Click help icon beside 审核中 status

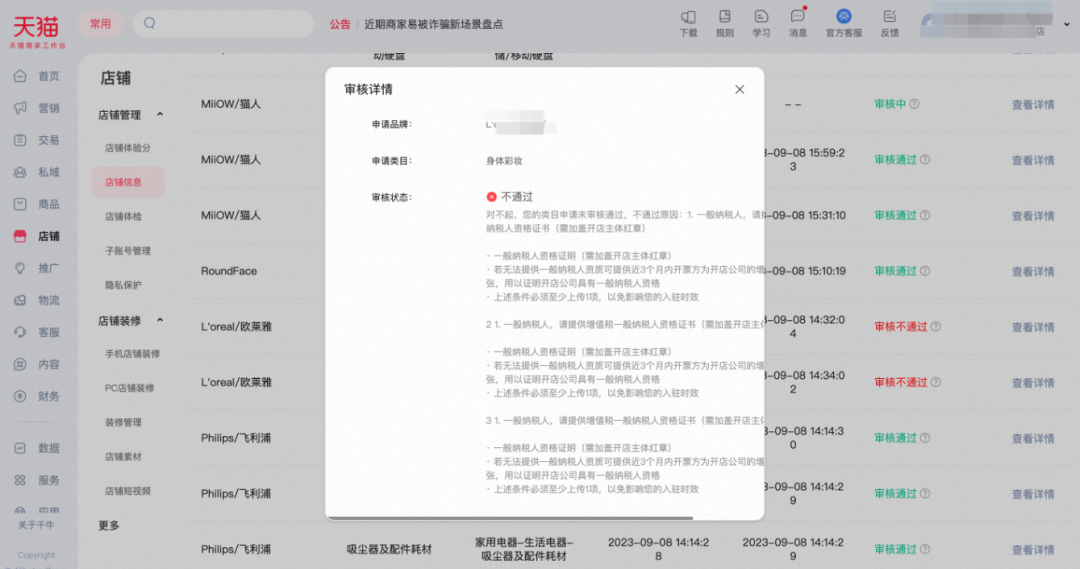[x=914, y=104]
